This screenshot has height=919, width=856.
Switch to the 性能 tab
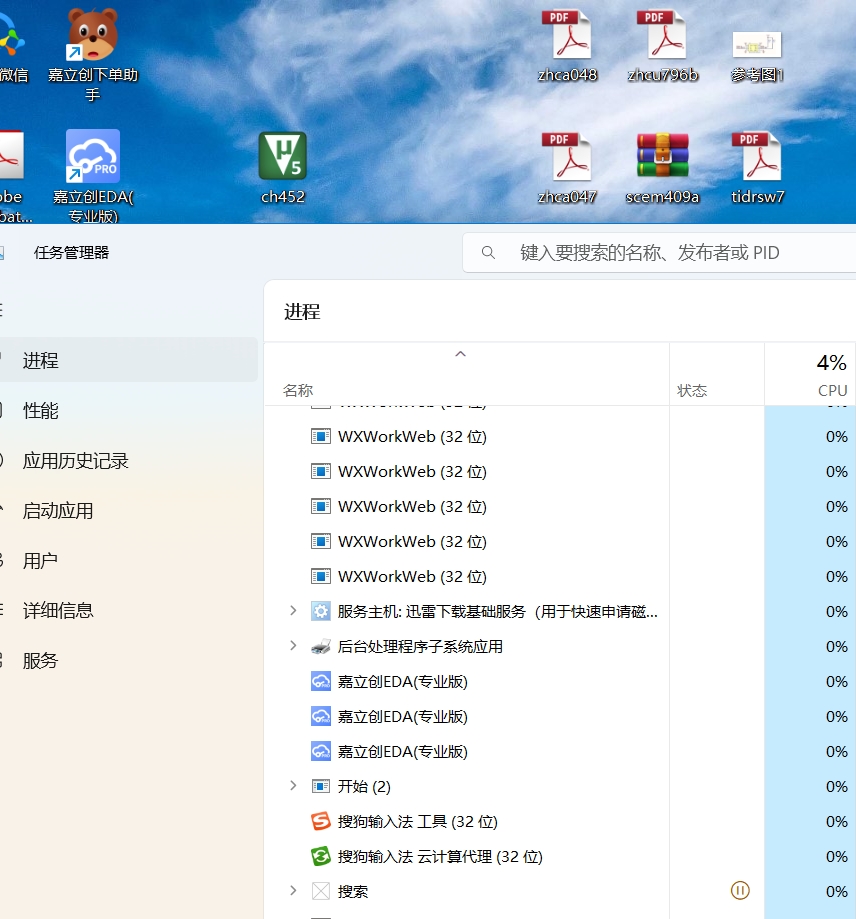coord(41,411)
